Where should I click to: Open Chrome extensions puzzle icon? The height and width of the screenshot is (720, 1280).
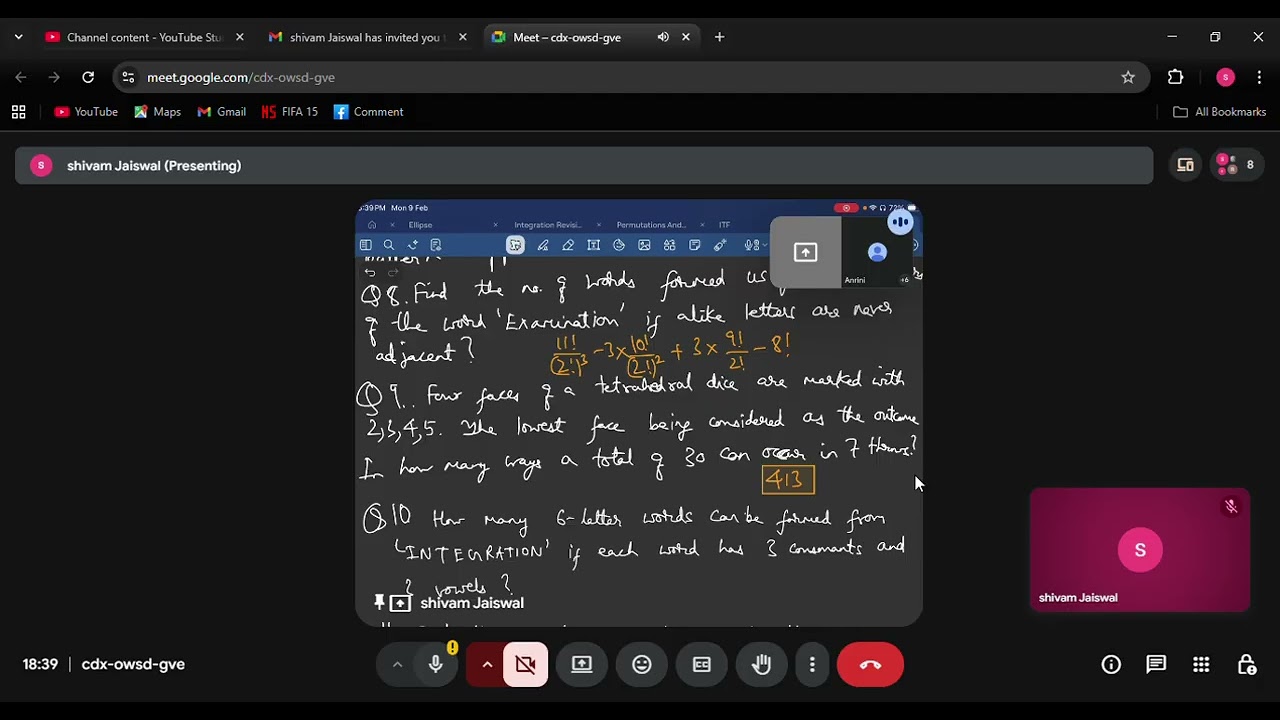pos(1175,77)
